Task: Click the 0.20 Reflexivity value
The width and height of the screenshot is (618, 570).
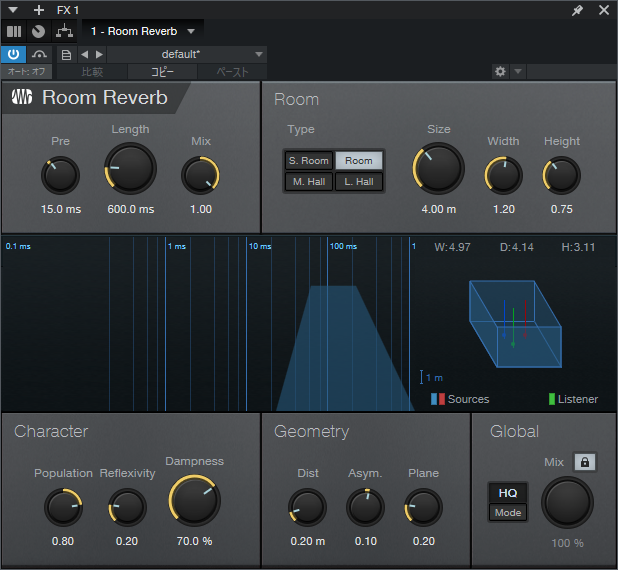Action: tap(127, 541)
